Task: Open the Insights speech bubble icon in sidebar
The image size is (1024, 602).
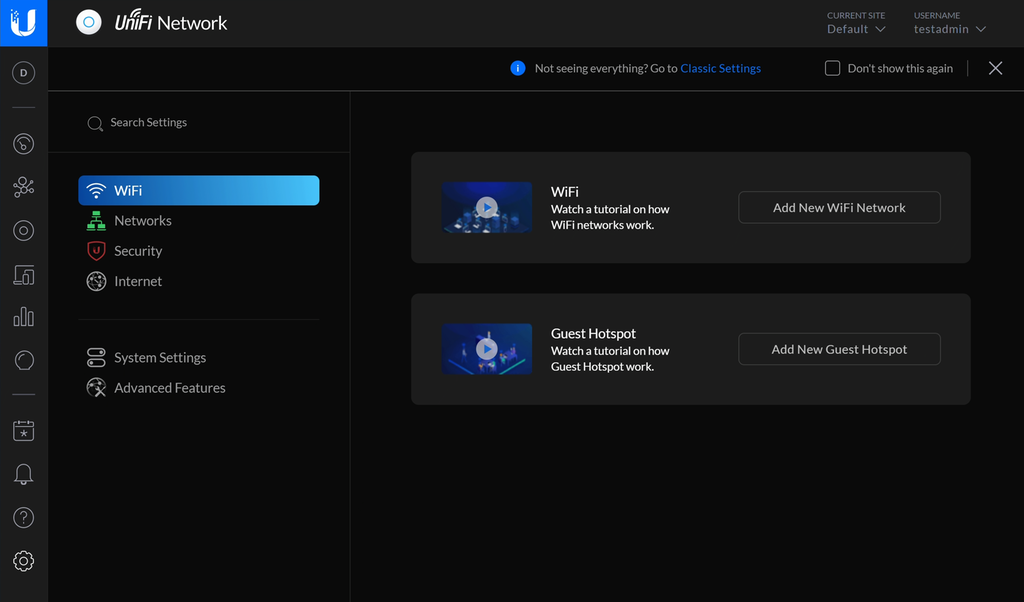Action: (24, 360)
